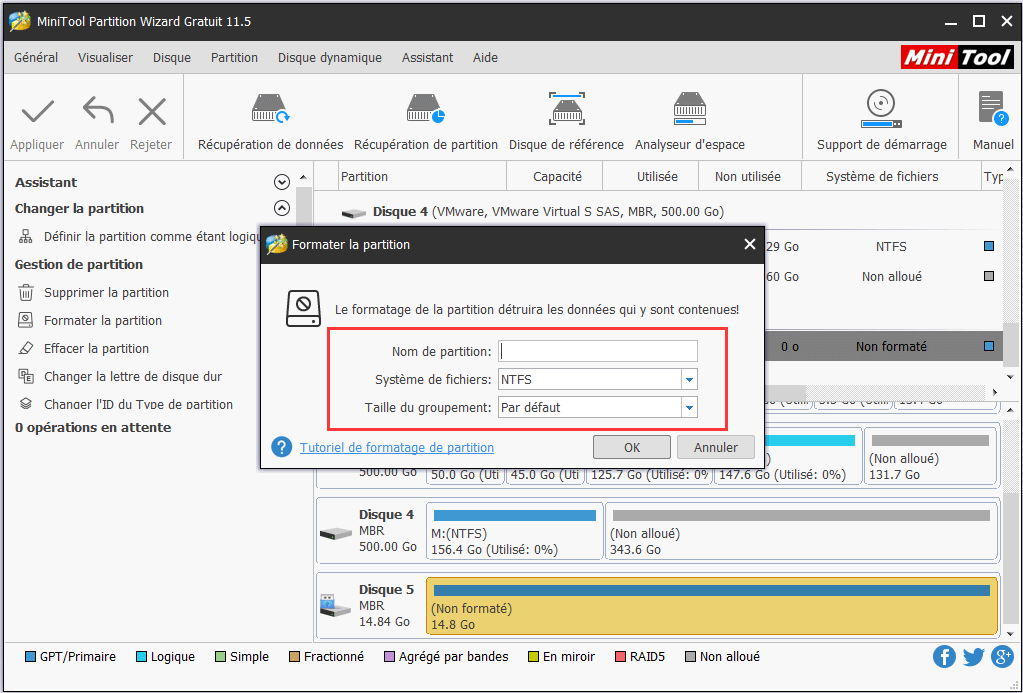Click the Rejeter X icon

click(152, 112)
